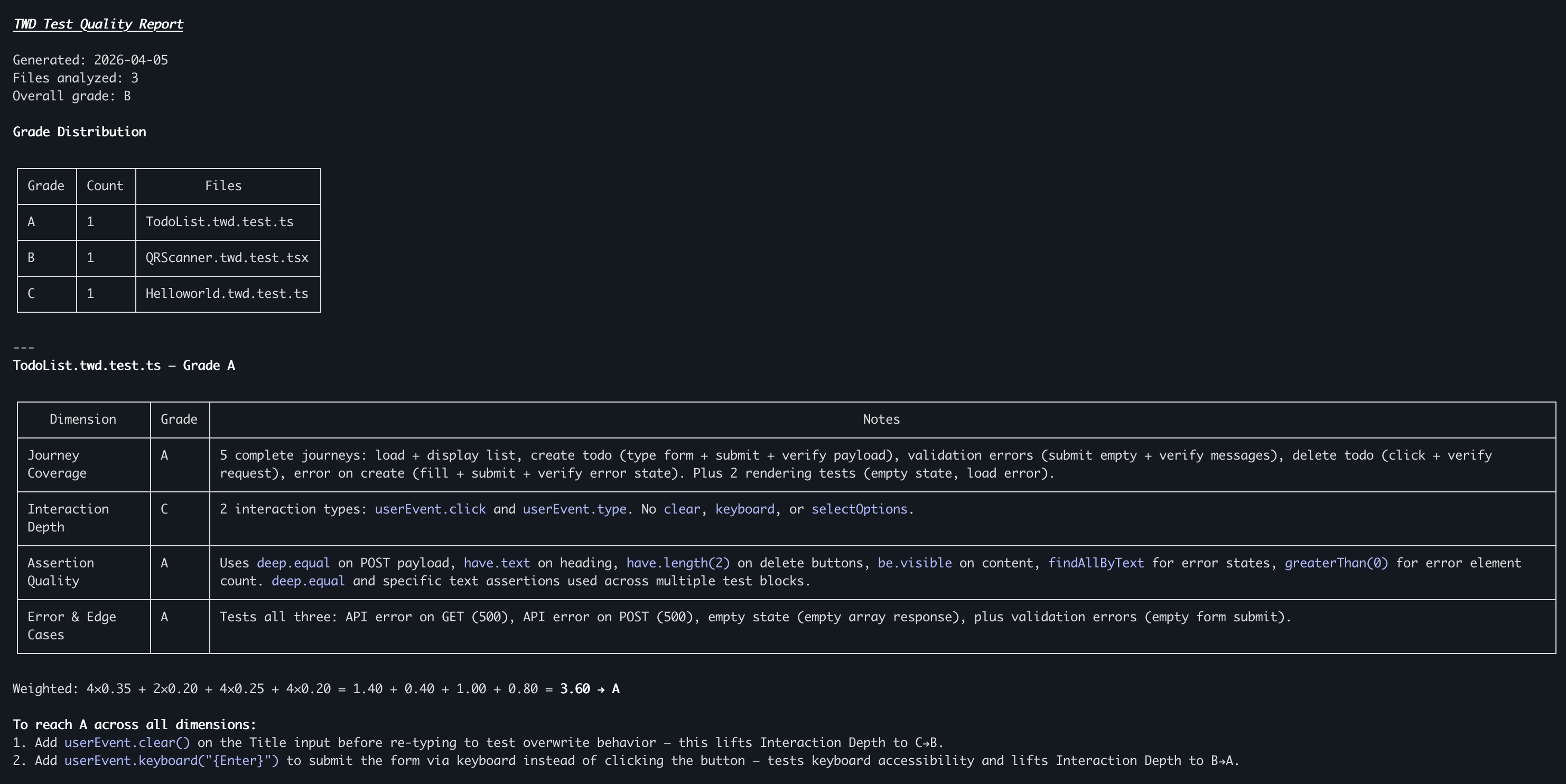Click the have.length(2) code reference
The image size is (1566, 784).
point(678,563)
